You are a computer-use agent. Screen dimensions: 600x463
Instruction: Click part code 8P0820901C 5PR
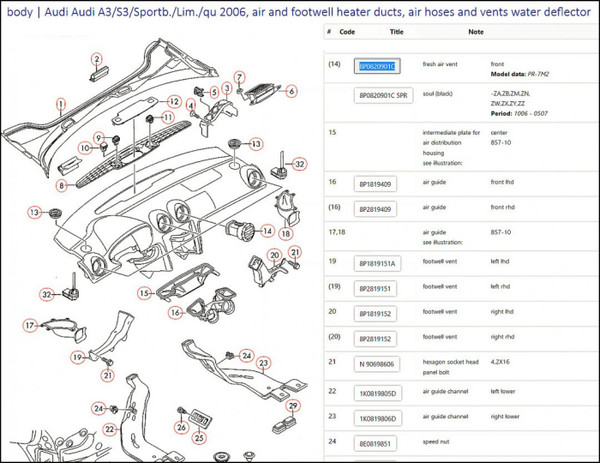(x=384, y=96)
